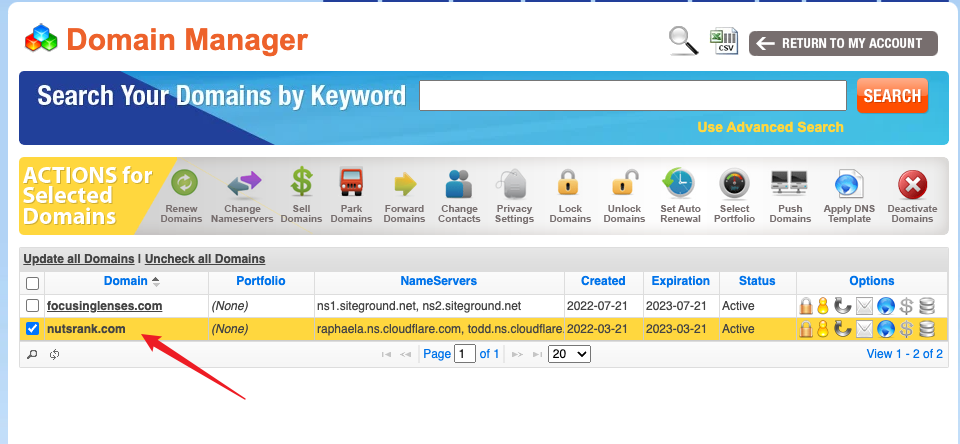Click the grid search icon in table footer
This screenshot has height=444, width=960.
click(x=32, y=354)
